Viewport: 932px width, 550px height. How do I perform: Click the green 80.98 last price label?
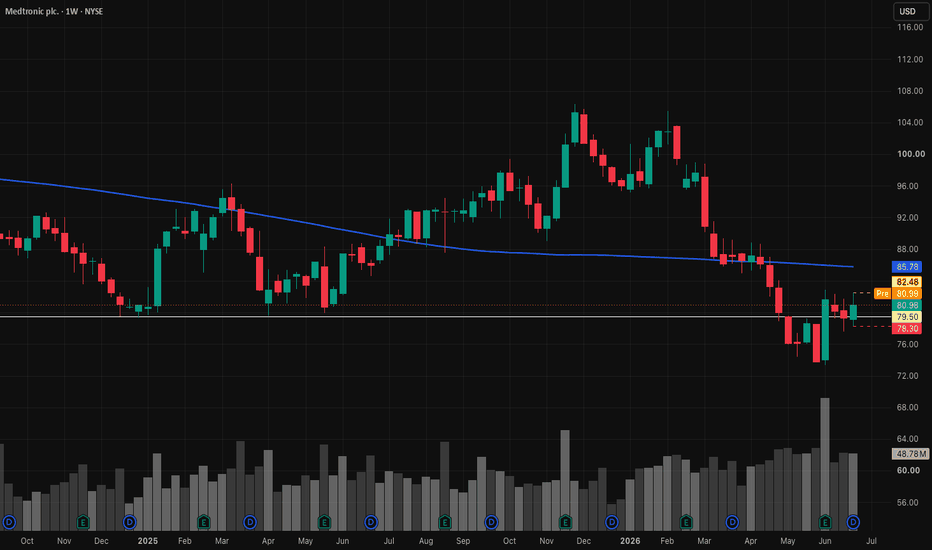coord(907,305)
